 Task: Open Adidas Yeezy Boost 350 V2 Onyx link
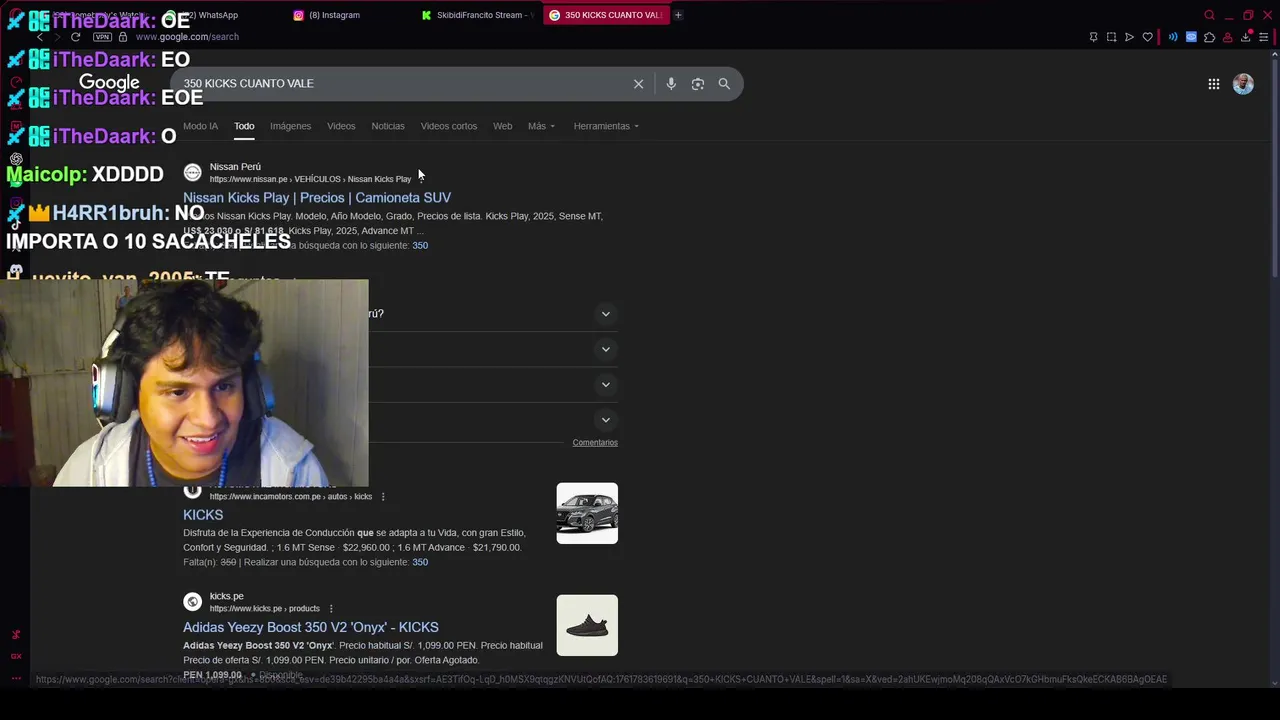coord(311,627)
